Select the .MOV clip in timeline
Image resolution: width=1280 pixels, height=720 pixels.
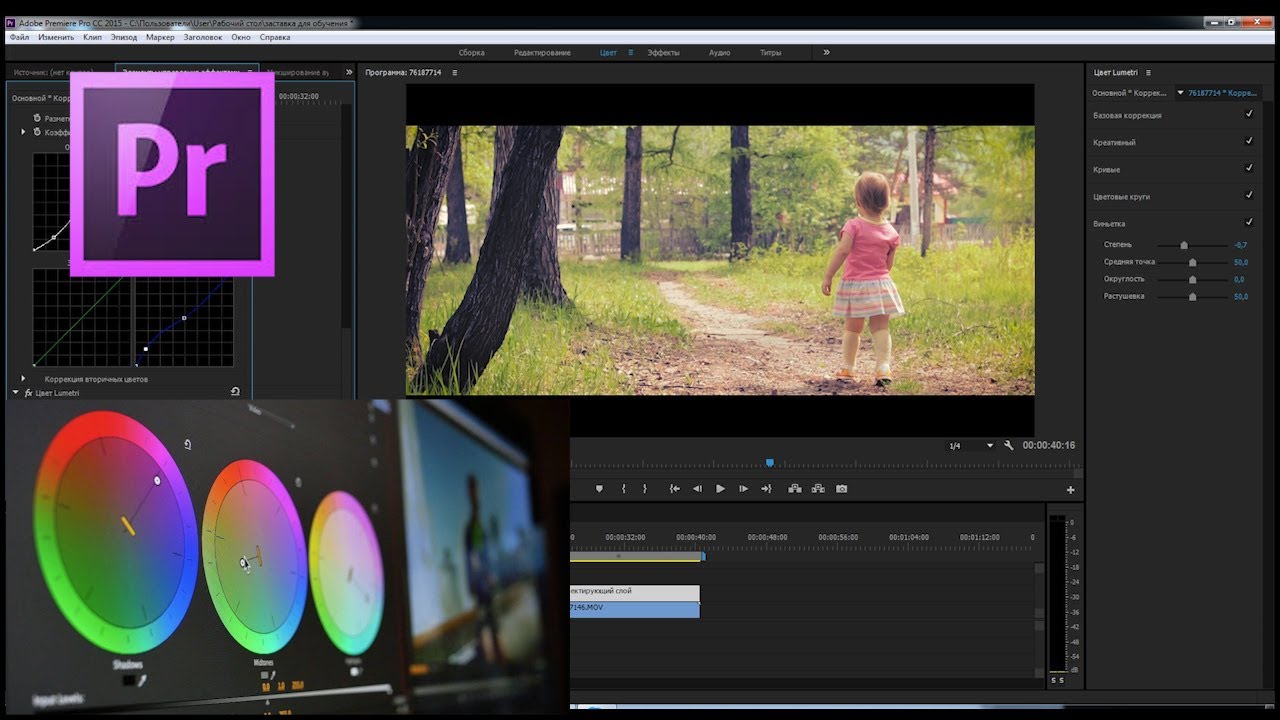[x=635, y=609]
